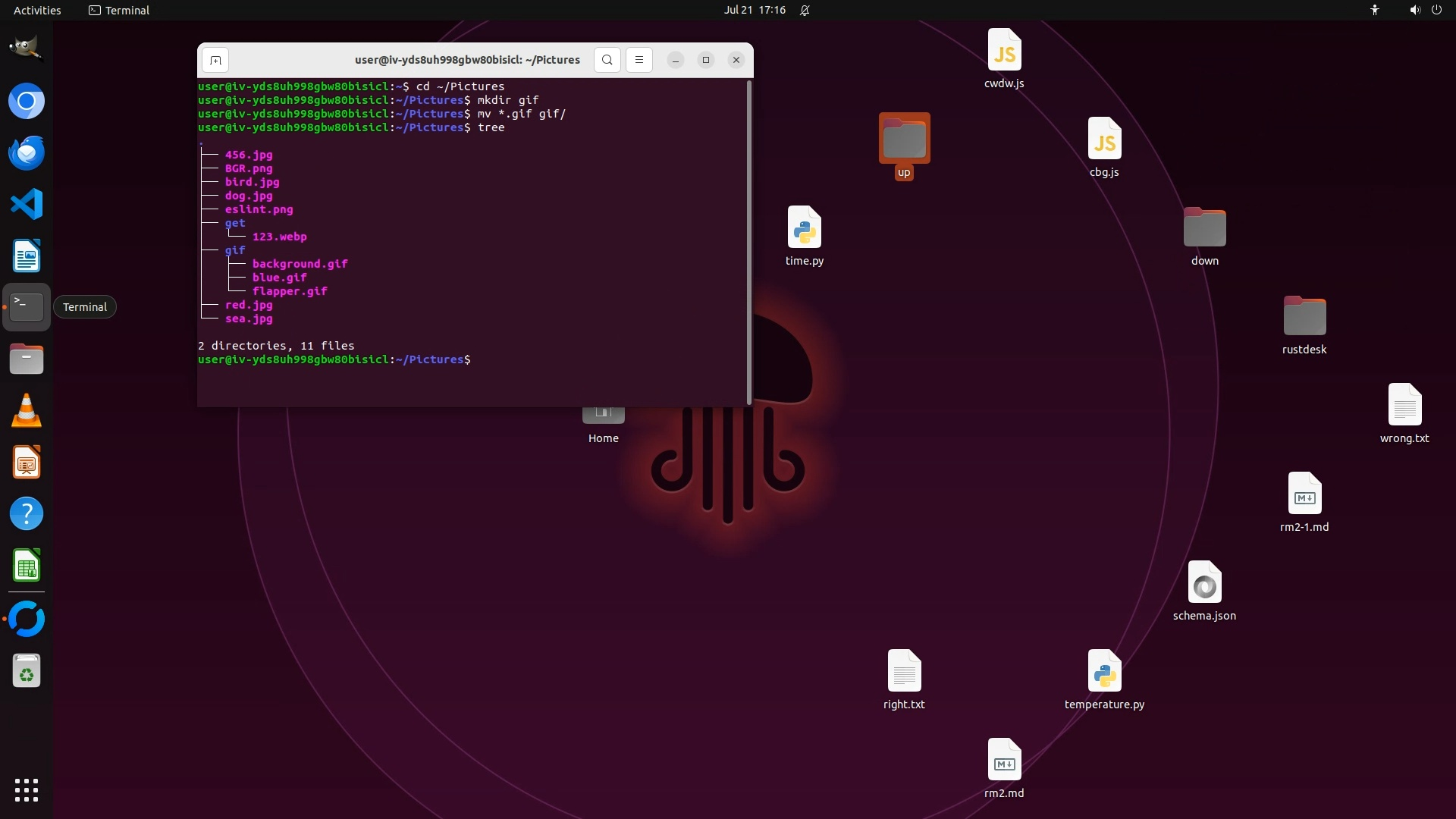Toggle the notifications bell indicator

tap(805, 10)
